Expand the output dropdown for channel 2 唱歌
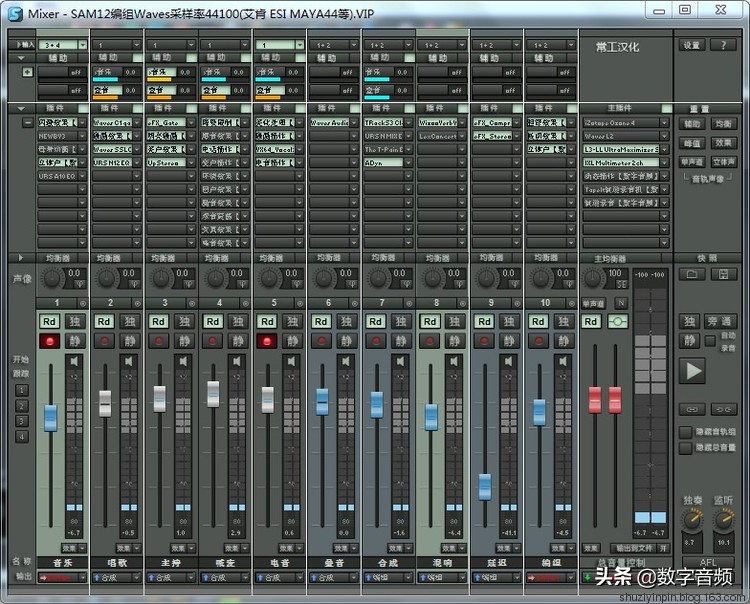Screen dimensions: 750x604 point(137,577)
